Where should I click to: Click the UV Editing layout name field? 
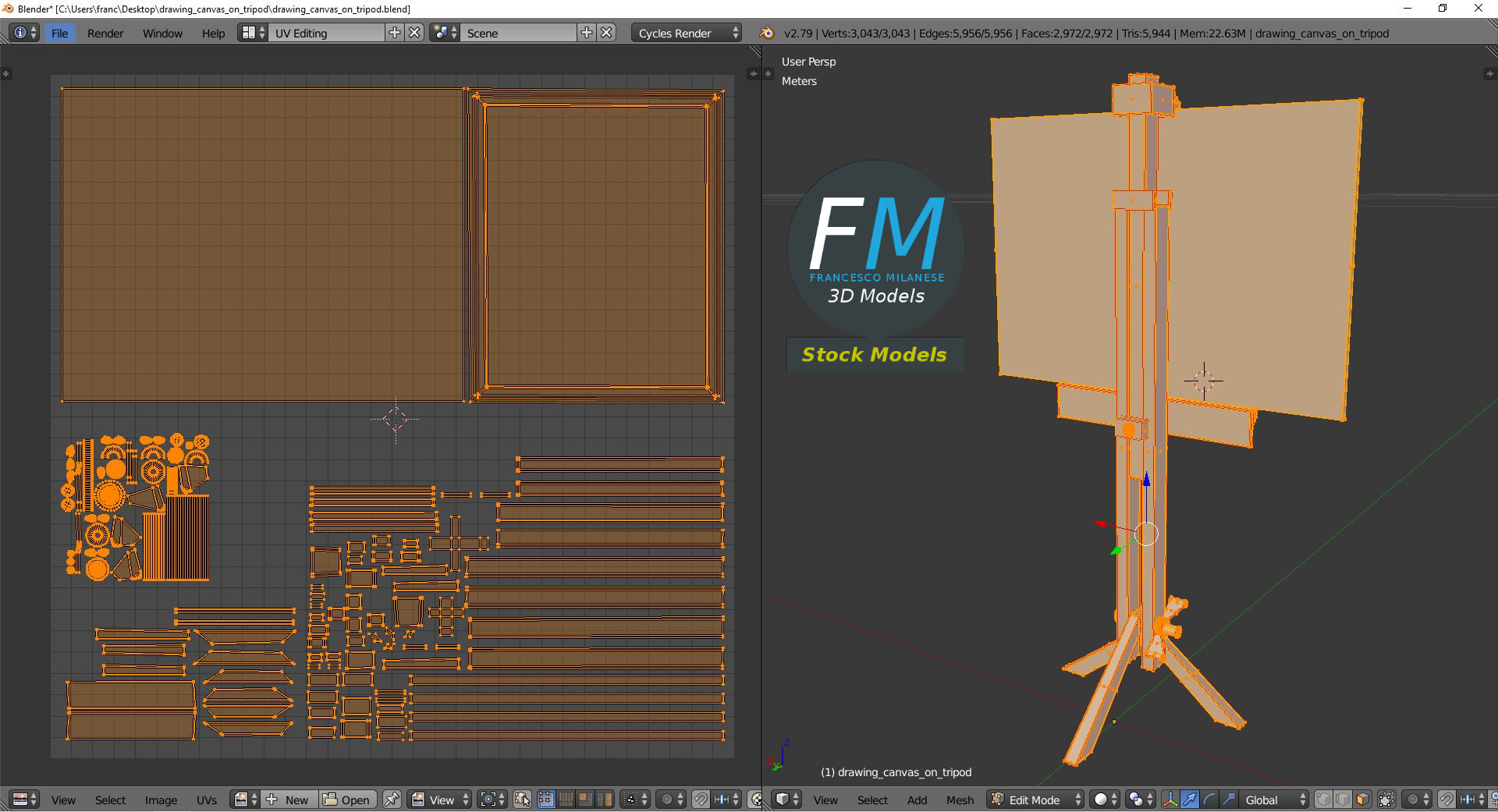[x=327, y=33]
